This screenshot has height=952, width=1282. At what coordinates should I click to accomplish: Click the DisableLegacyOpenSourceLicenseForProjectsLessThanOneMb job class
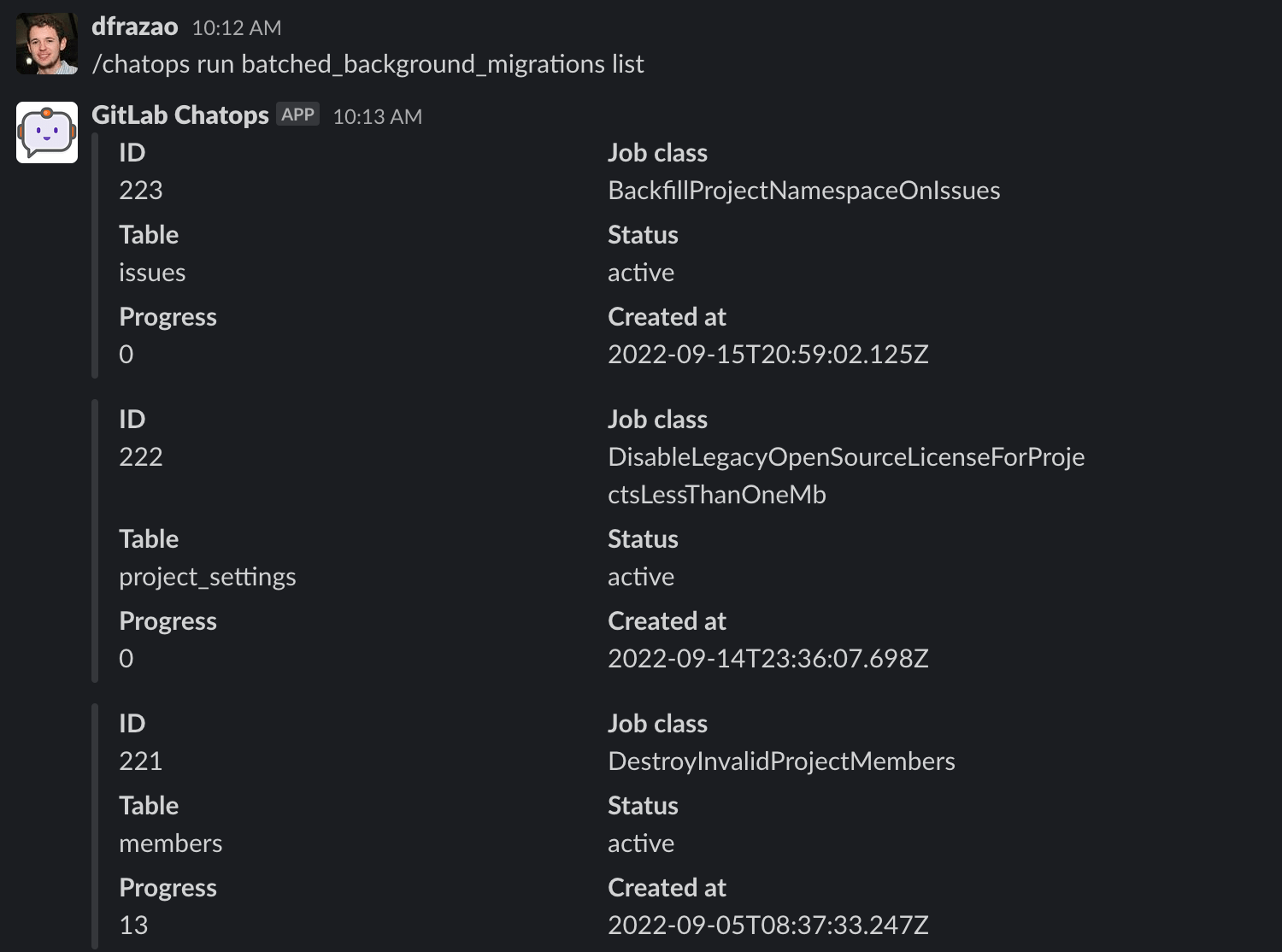point(845,475)
